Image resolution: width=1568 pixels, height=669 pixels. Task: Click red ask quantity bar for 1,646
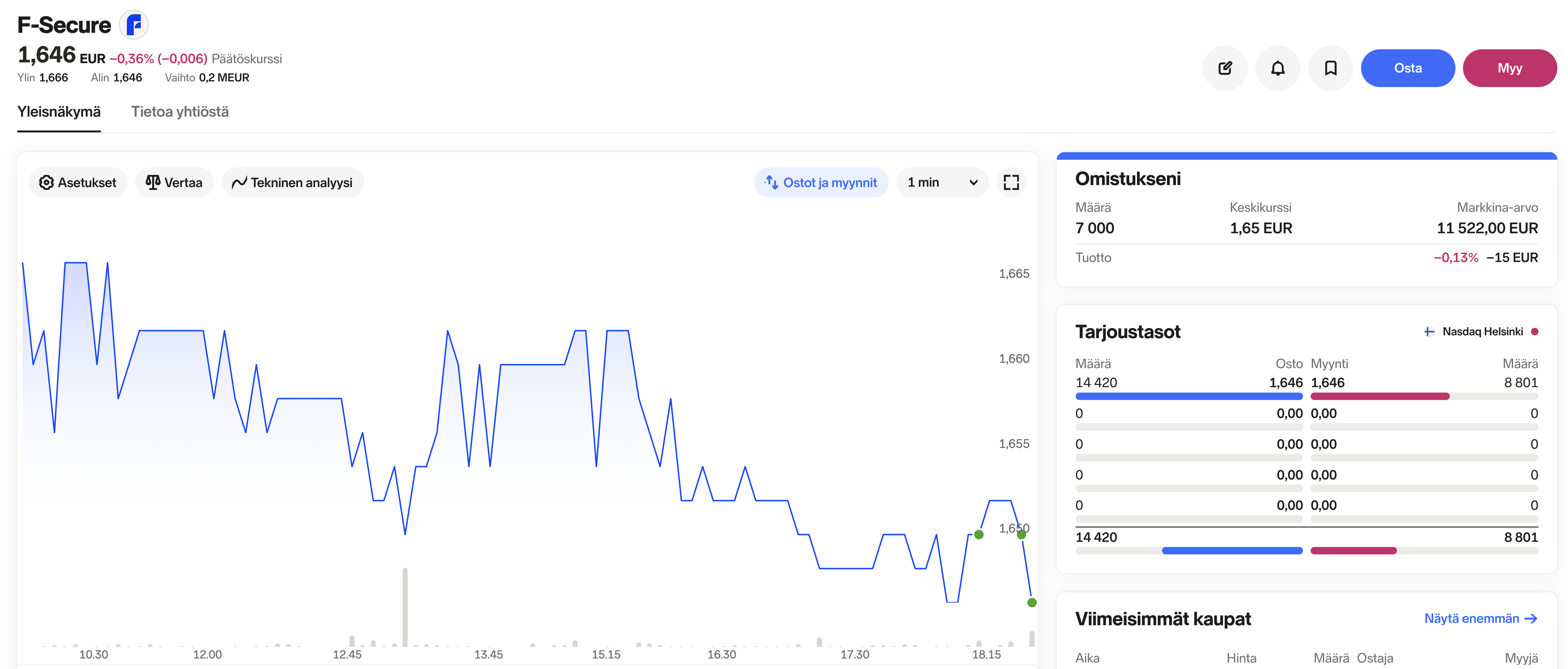1379,396
